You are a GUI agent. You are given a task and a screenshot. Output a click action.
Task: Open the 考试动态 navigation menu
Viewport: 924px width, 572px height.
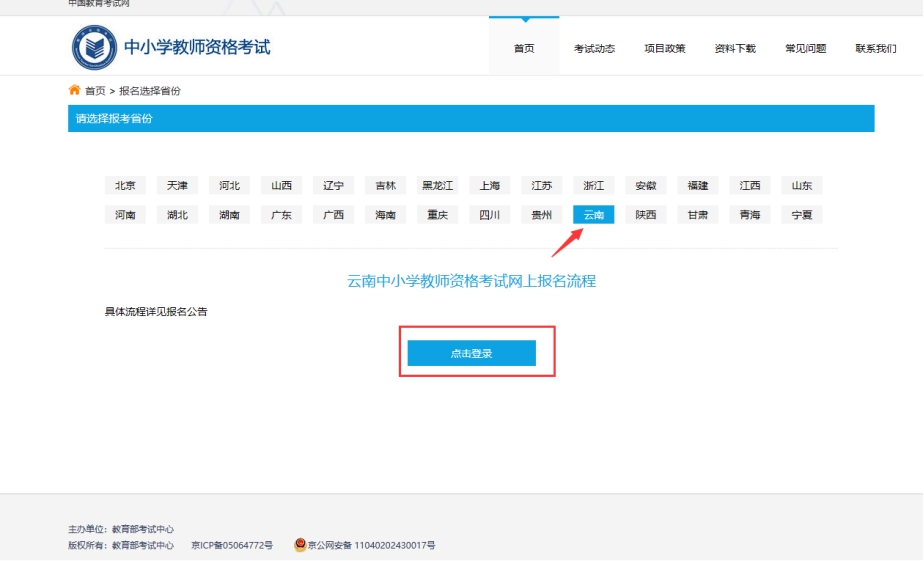[594, 48]
